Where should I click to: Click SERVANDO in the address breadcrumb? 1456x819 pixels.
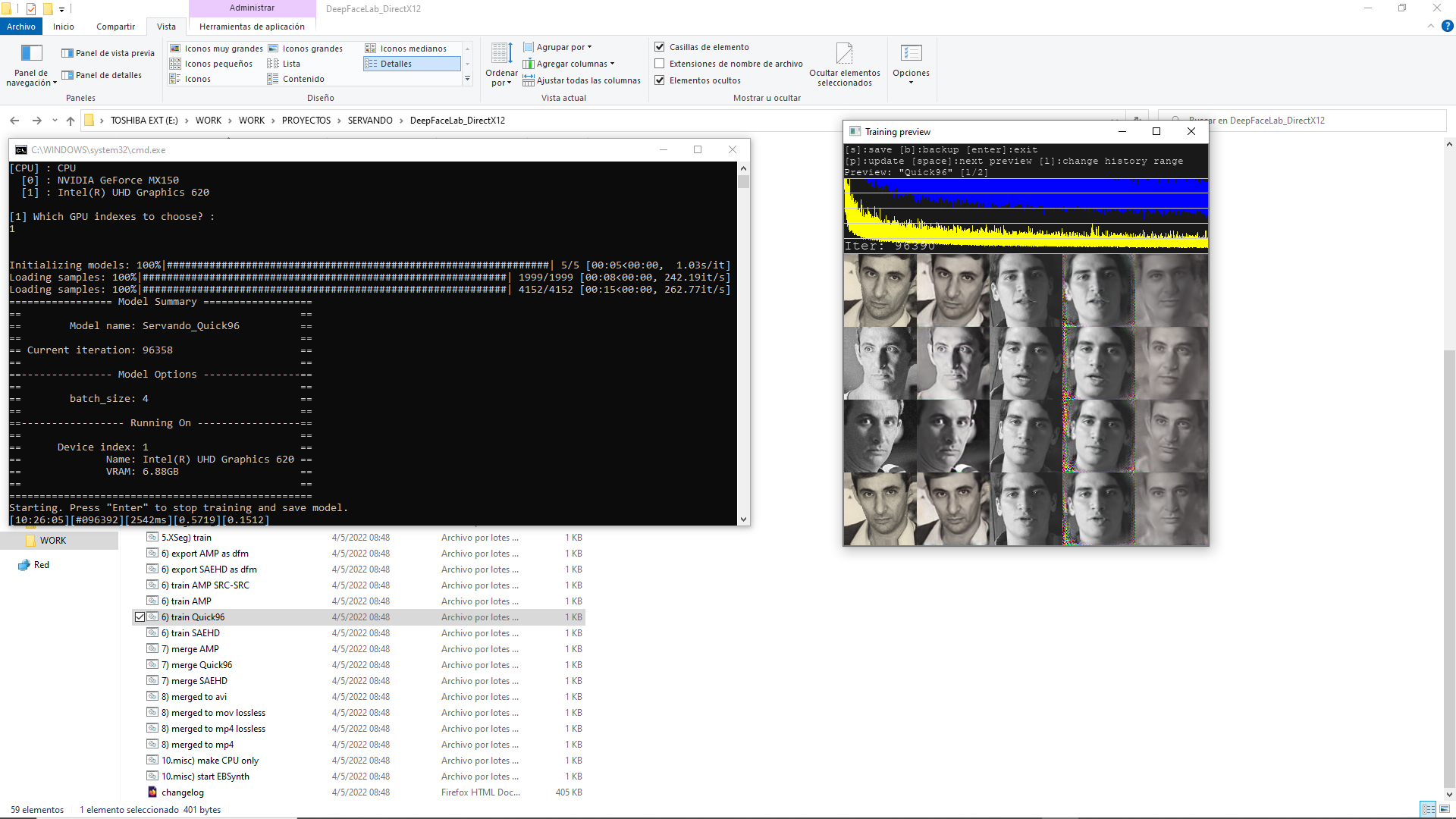pyautogui.click(x=370, y=121)
